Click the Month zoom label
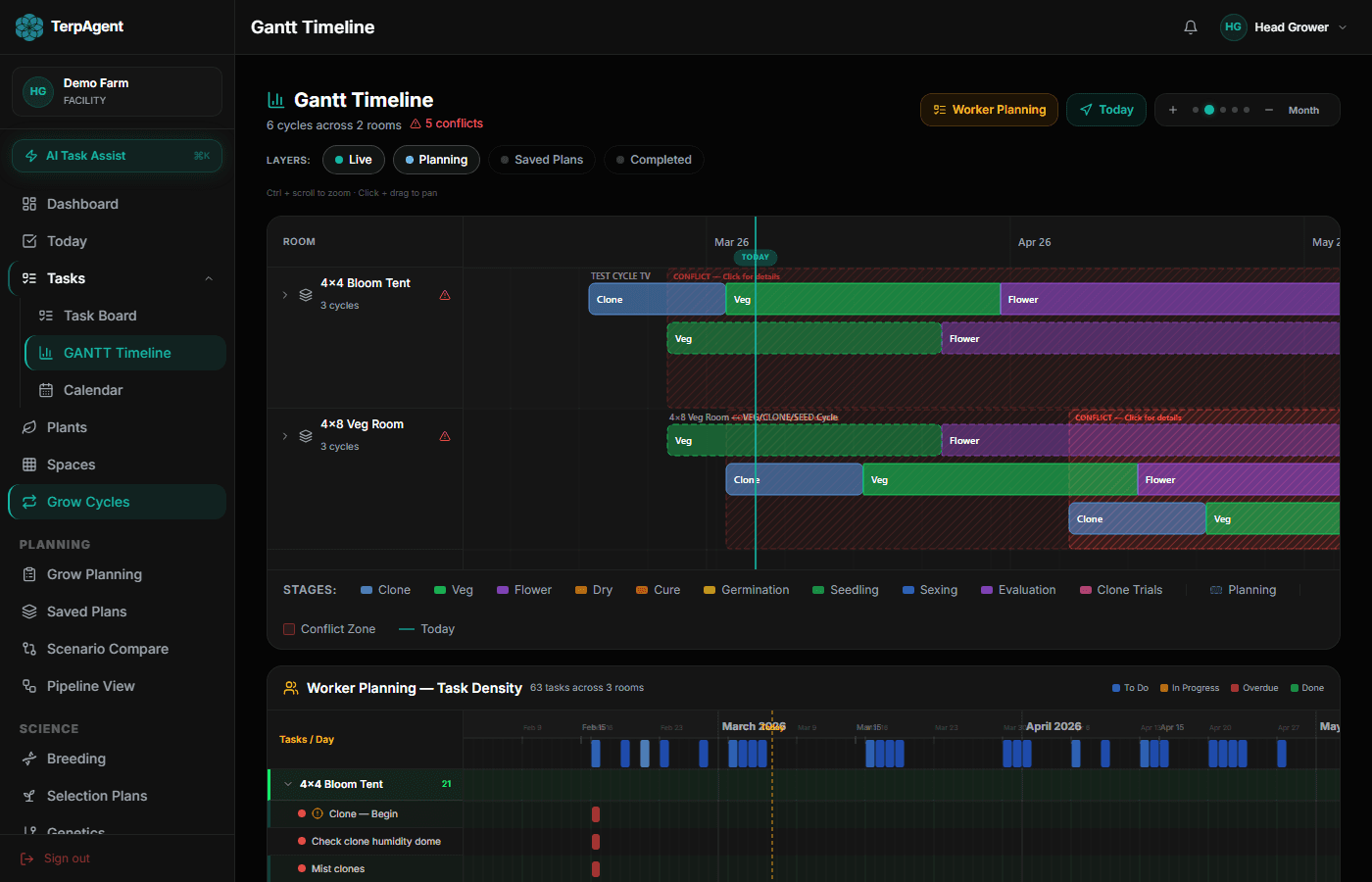 pos(1303,110)
